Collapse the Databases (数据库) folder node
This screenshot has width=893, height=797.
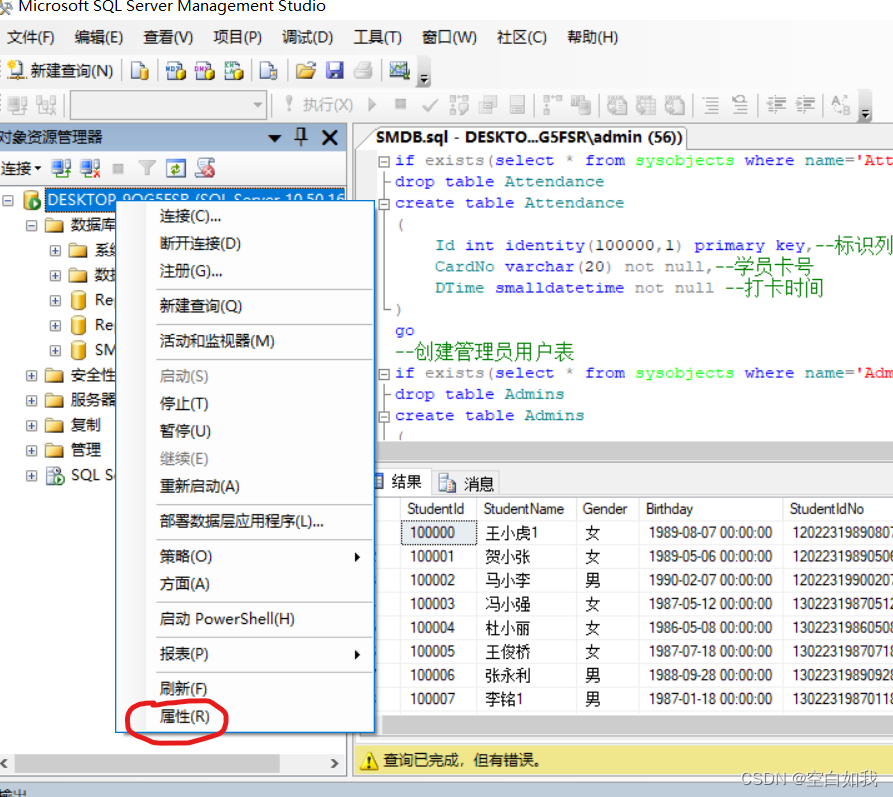point(31,226)
